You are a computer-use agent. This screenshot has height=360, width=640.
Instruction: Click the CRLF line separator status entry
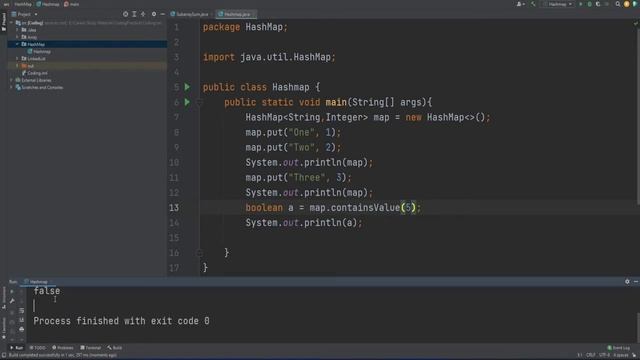591,355
